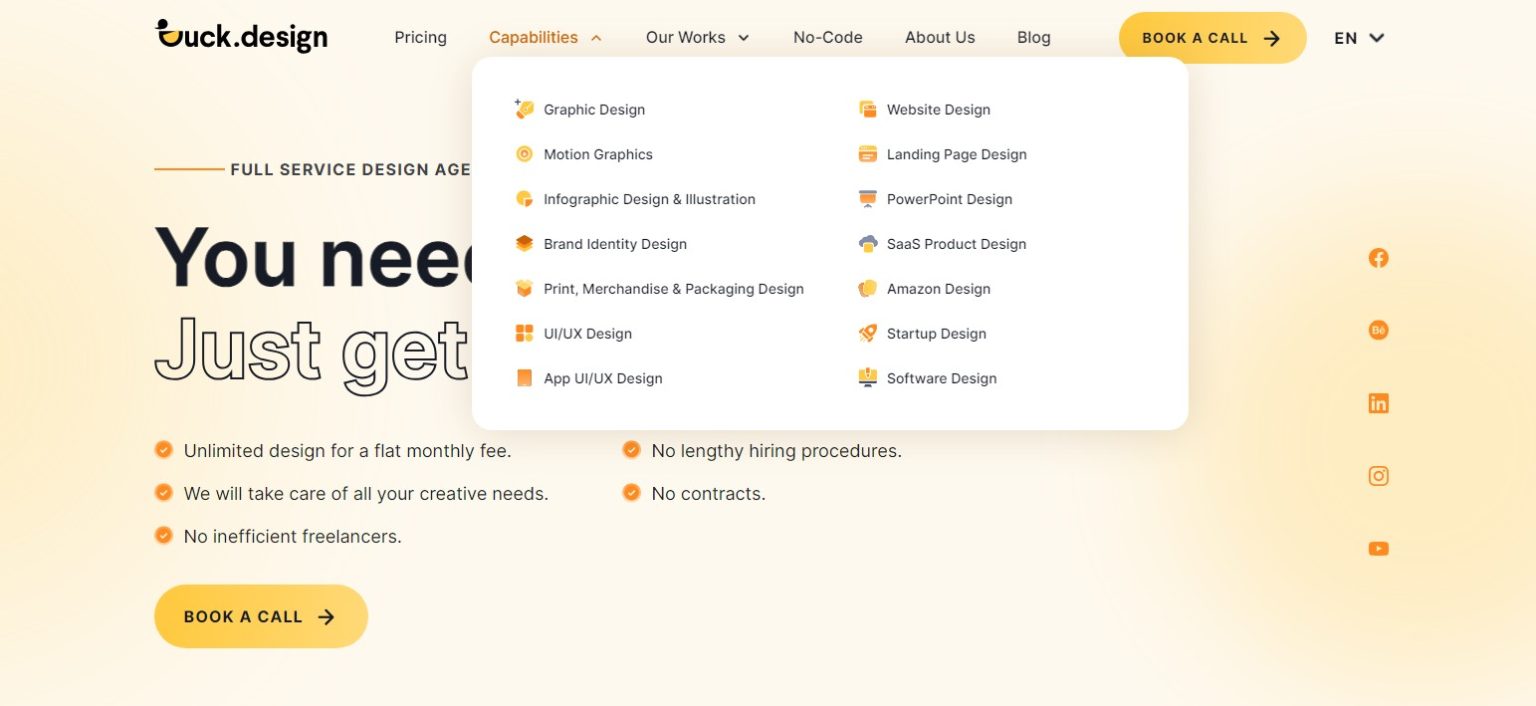
Task: Open the EN language selector
Action: pyautogui.click(x=1359, y=38)
